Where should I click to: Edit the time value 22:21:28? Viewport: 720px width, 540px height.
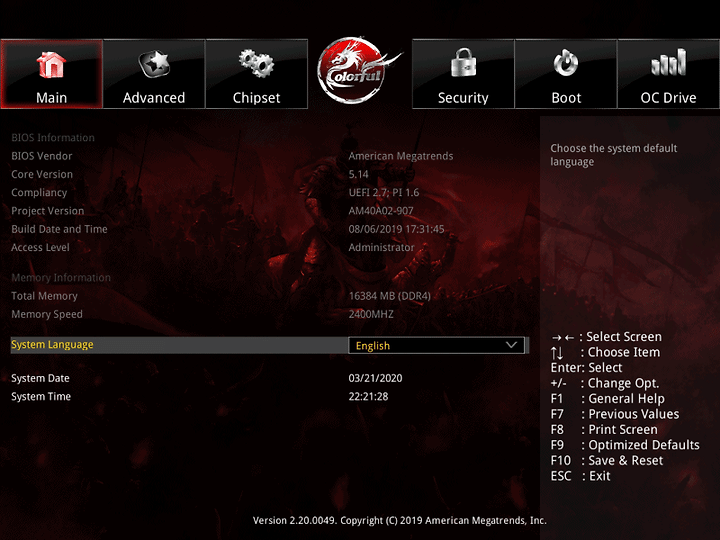click(368, 397)
